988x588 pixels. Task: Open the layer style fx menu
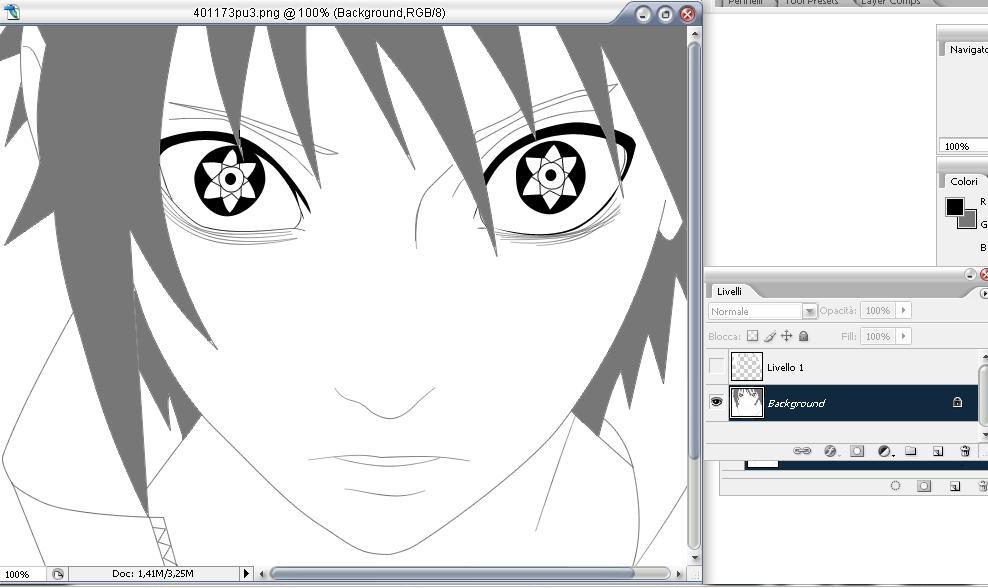coord(830,451)
